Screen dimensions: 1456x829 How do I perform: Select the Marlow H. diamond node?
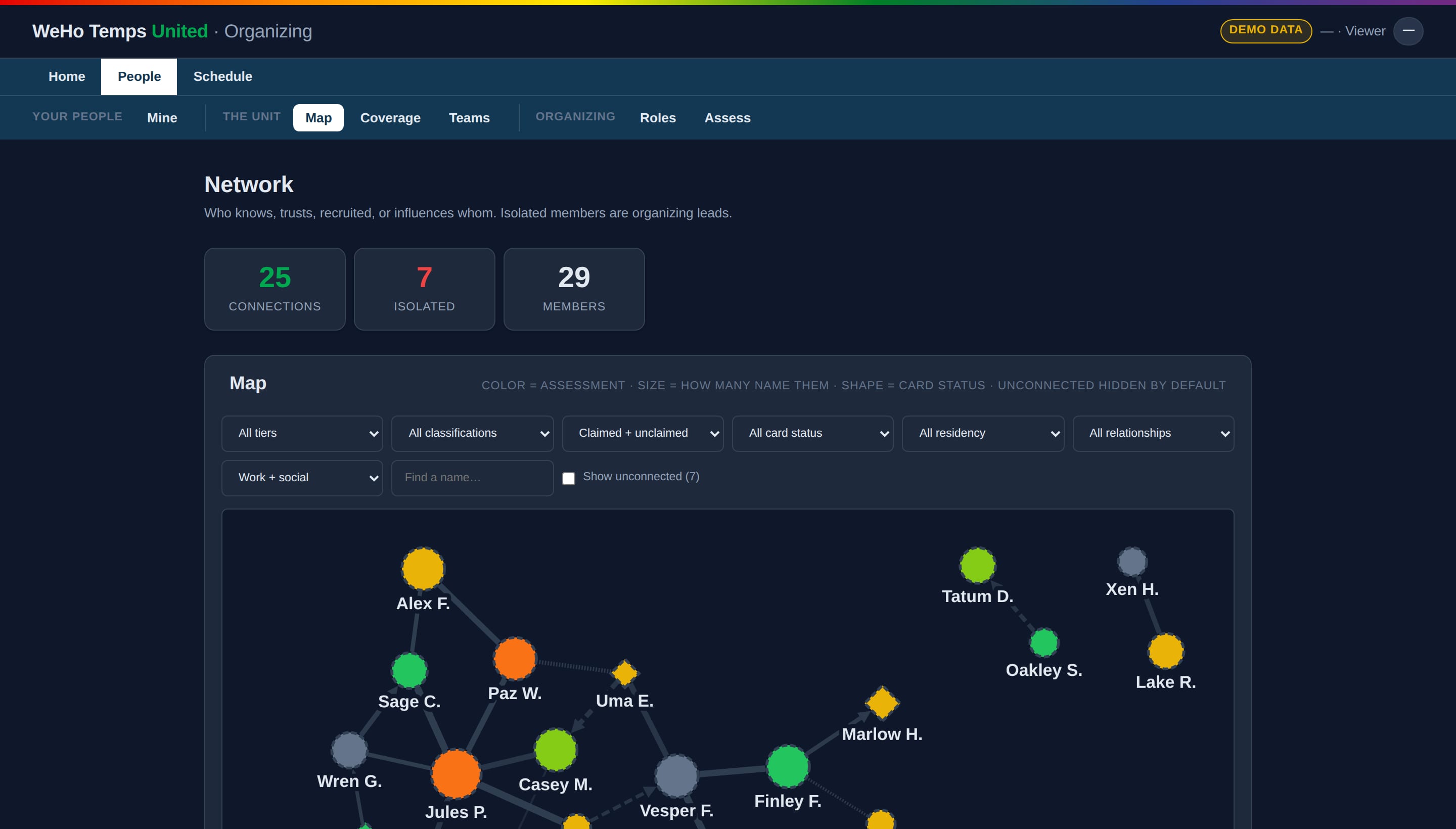click(x=882, y=703)
